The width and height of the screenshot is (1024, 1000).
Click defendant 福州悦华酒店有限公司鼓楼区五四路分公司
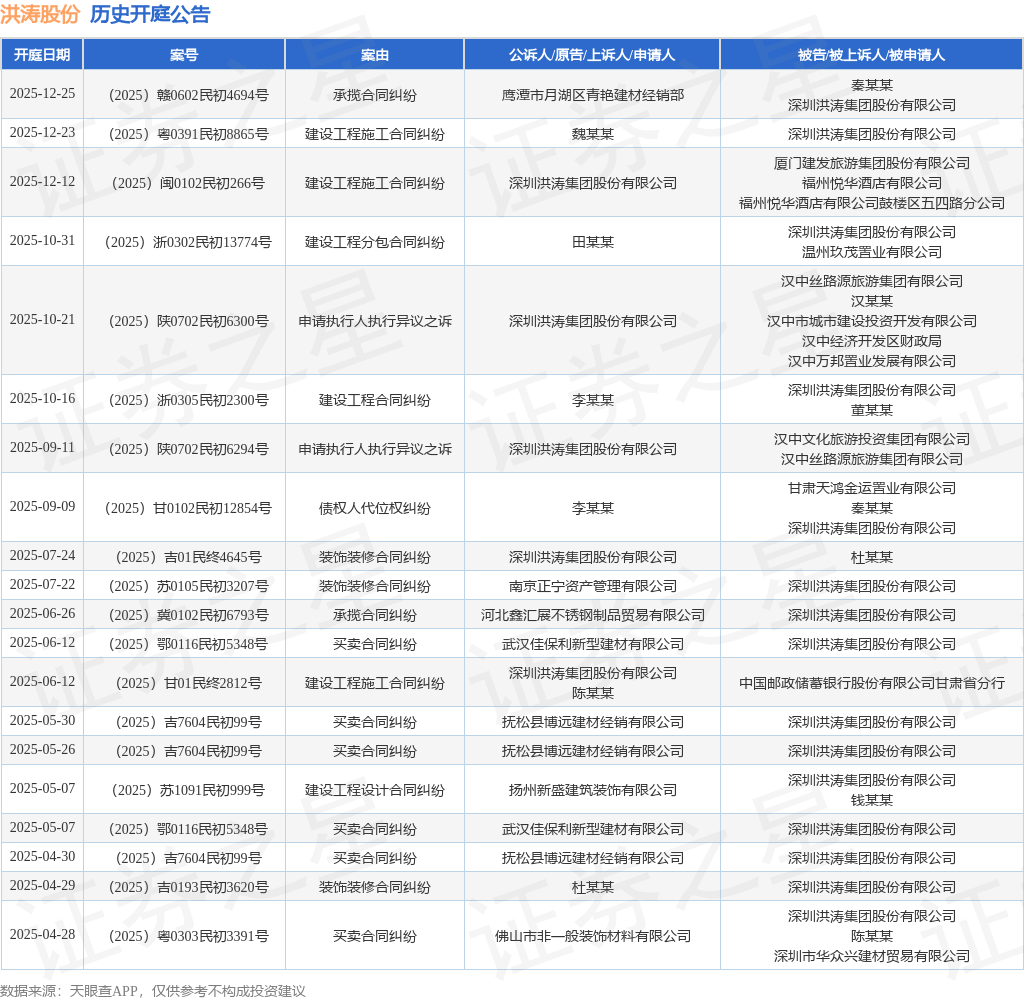[871, 203]
